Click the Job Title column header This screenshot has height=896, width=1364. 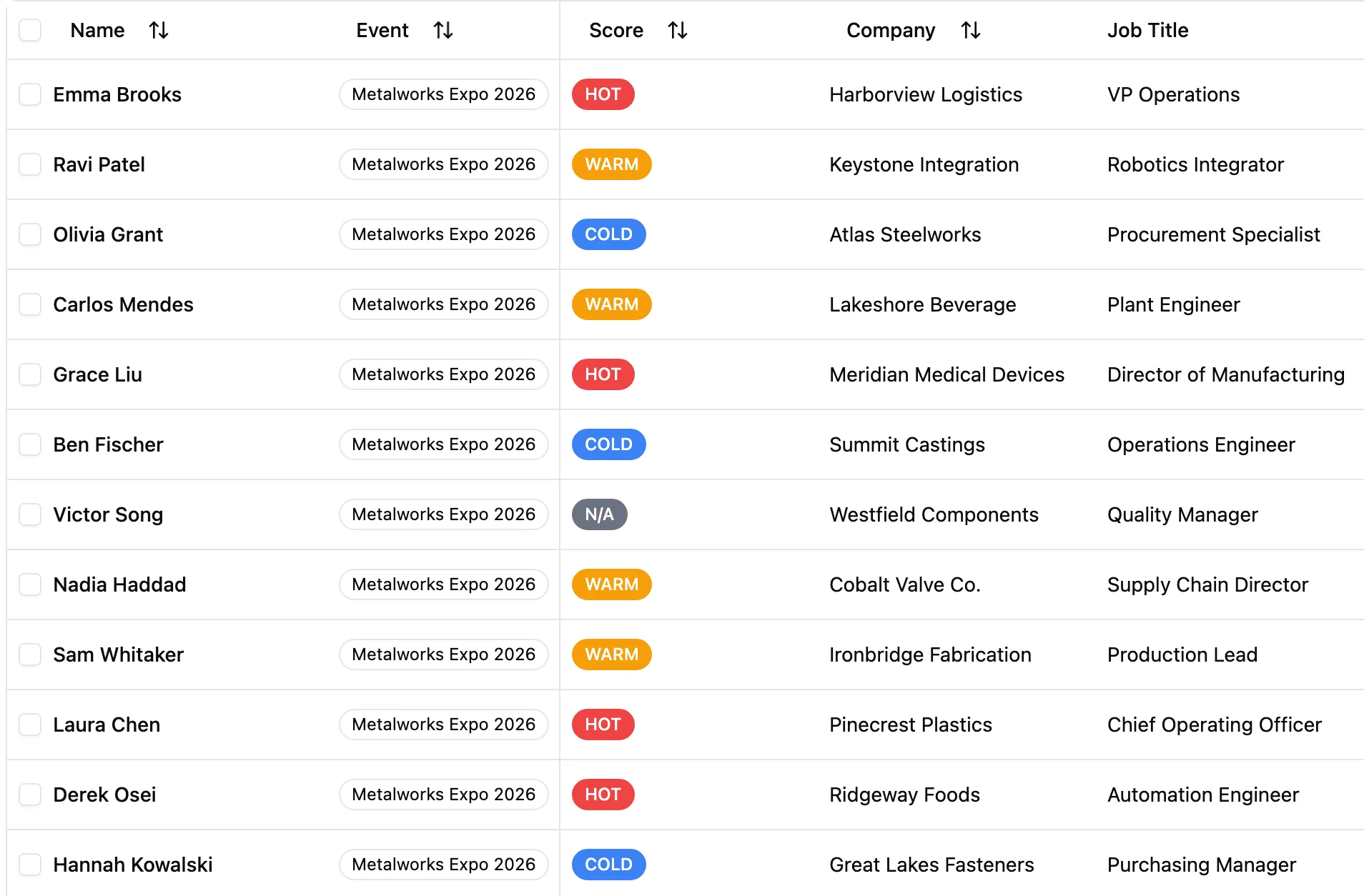[1147, 30]
